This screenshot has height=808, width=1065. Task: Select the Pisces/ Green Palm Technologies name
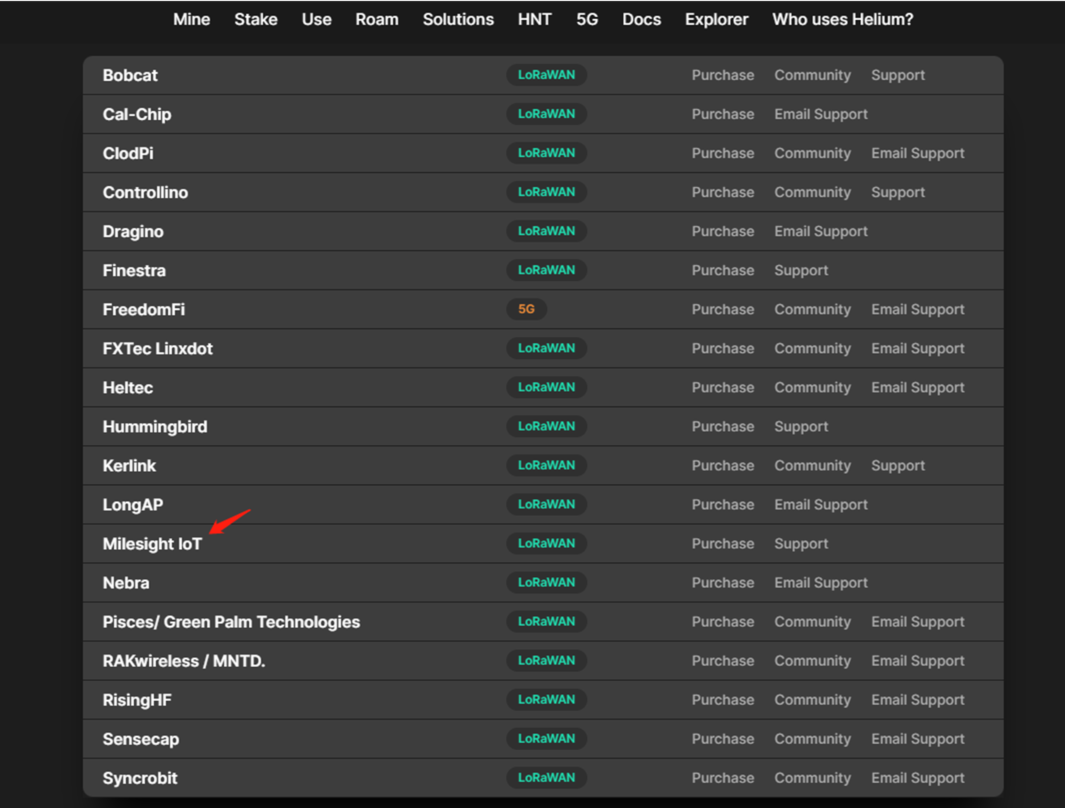coord(231,622)
